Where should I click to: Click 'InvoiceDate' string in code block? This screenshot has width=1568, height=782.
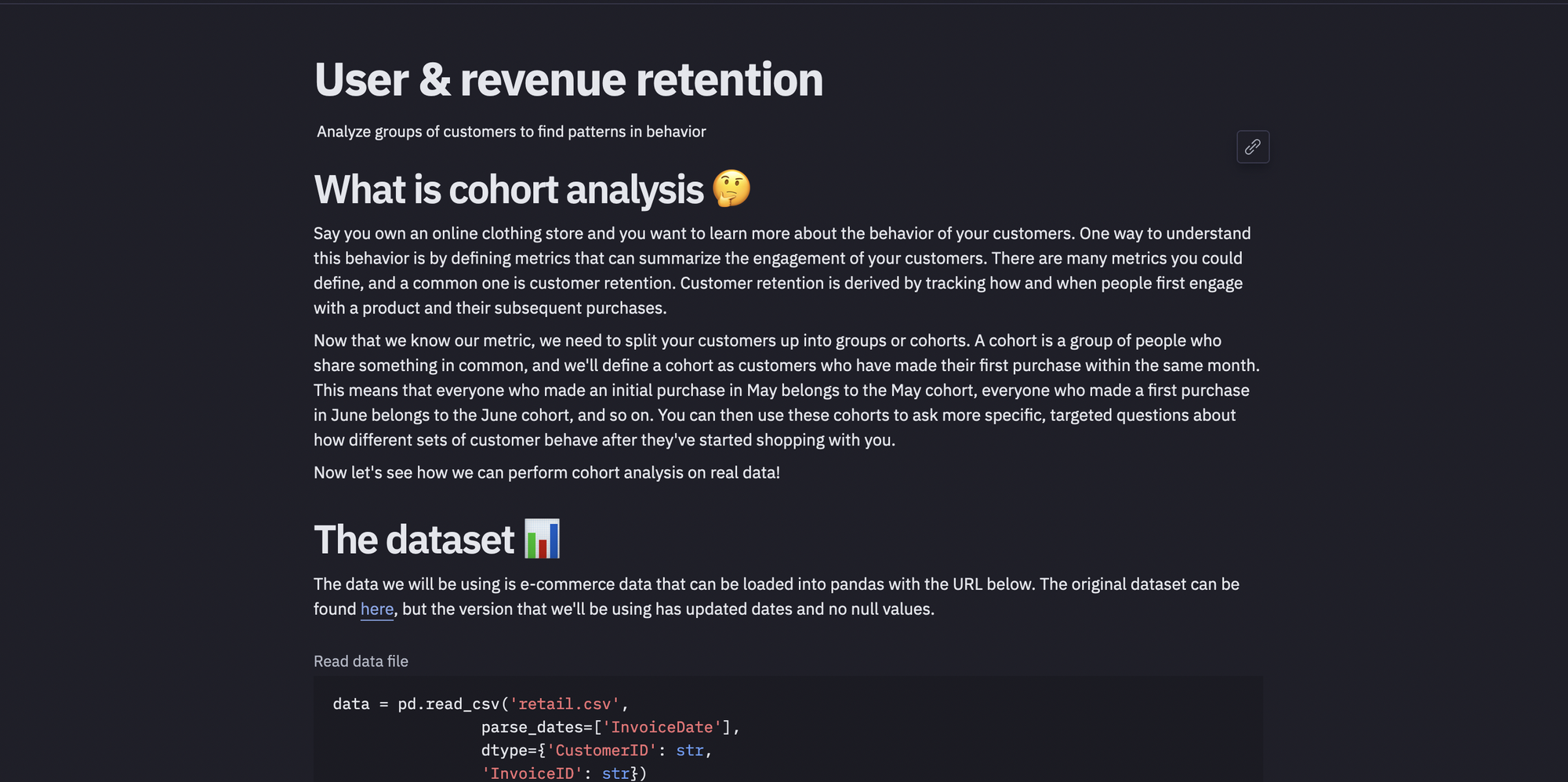point(662,727)
